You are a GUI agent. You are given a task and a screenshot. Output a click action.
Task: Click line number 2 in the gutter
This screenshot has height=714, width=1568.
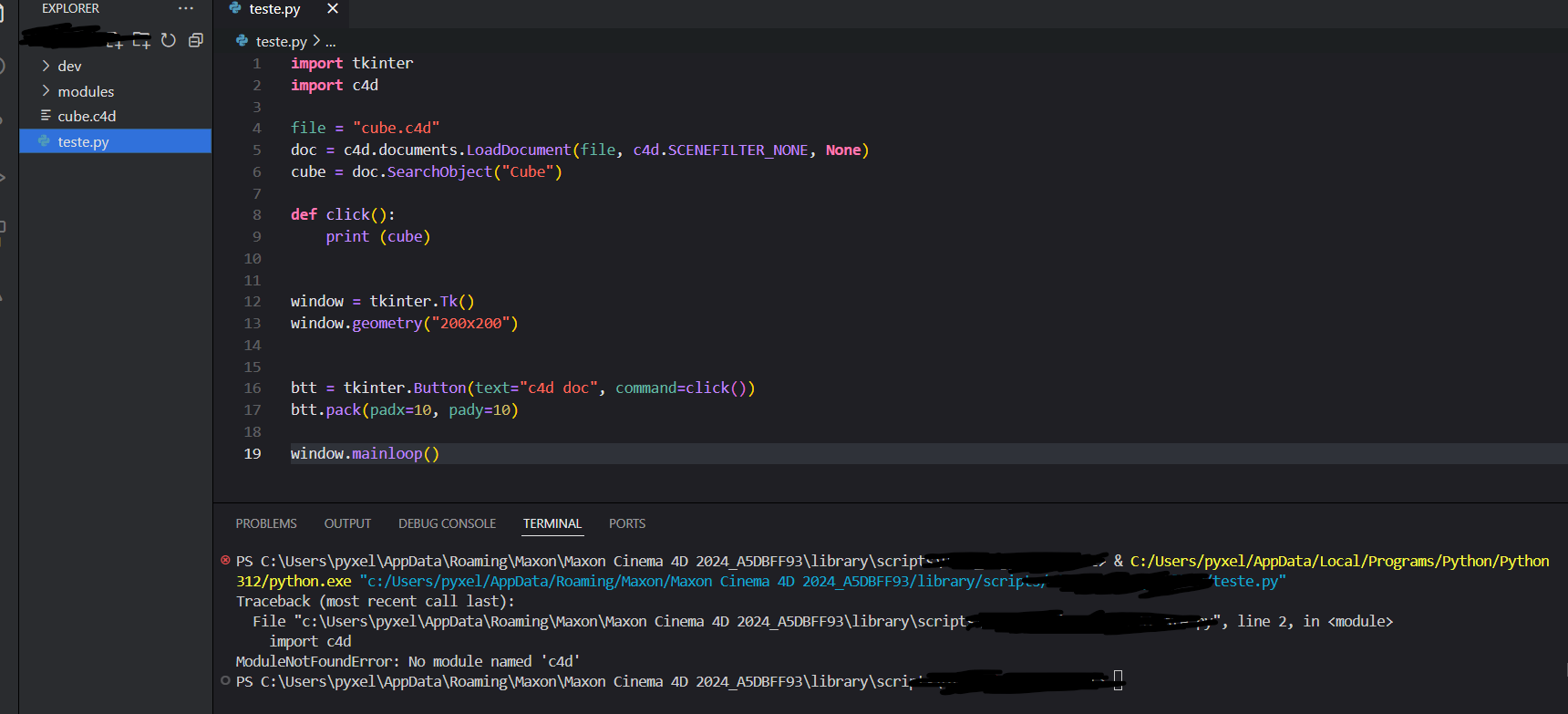[x=257, y=86]
